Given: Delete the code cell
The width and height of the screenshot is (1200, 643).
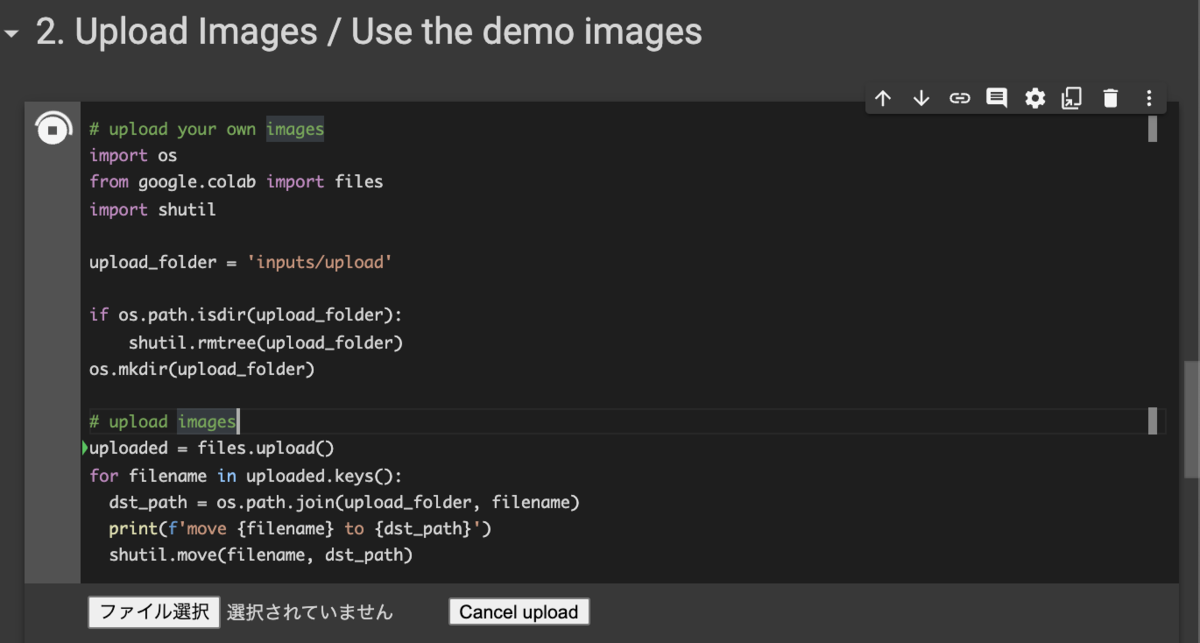Looking at the screenshot, I should [x=1110, y=98].
